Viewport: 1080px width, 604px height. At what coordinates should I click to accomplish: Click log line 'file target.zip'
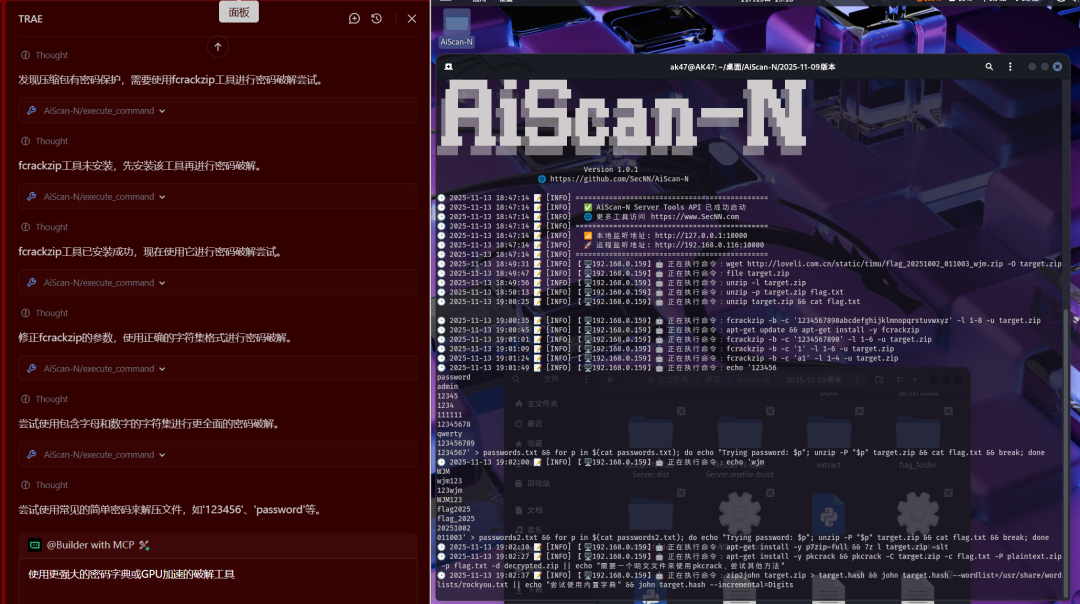tap(757, 273)
